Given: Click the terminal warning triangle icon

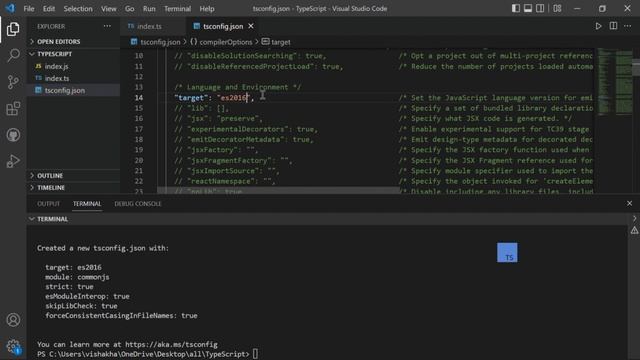Looking at the screenshot, I should pyautogui.click(x=634, y=231).
